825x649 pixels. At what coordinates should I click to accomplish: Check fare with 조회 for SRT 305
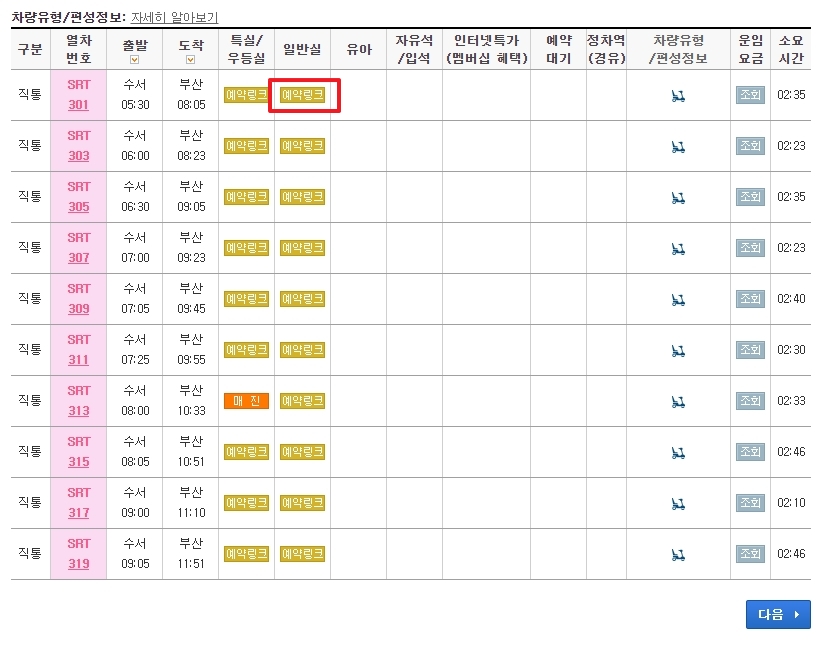[x=750, y=197]
